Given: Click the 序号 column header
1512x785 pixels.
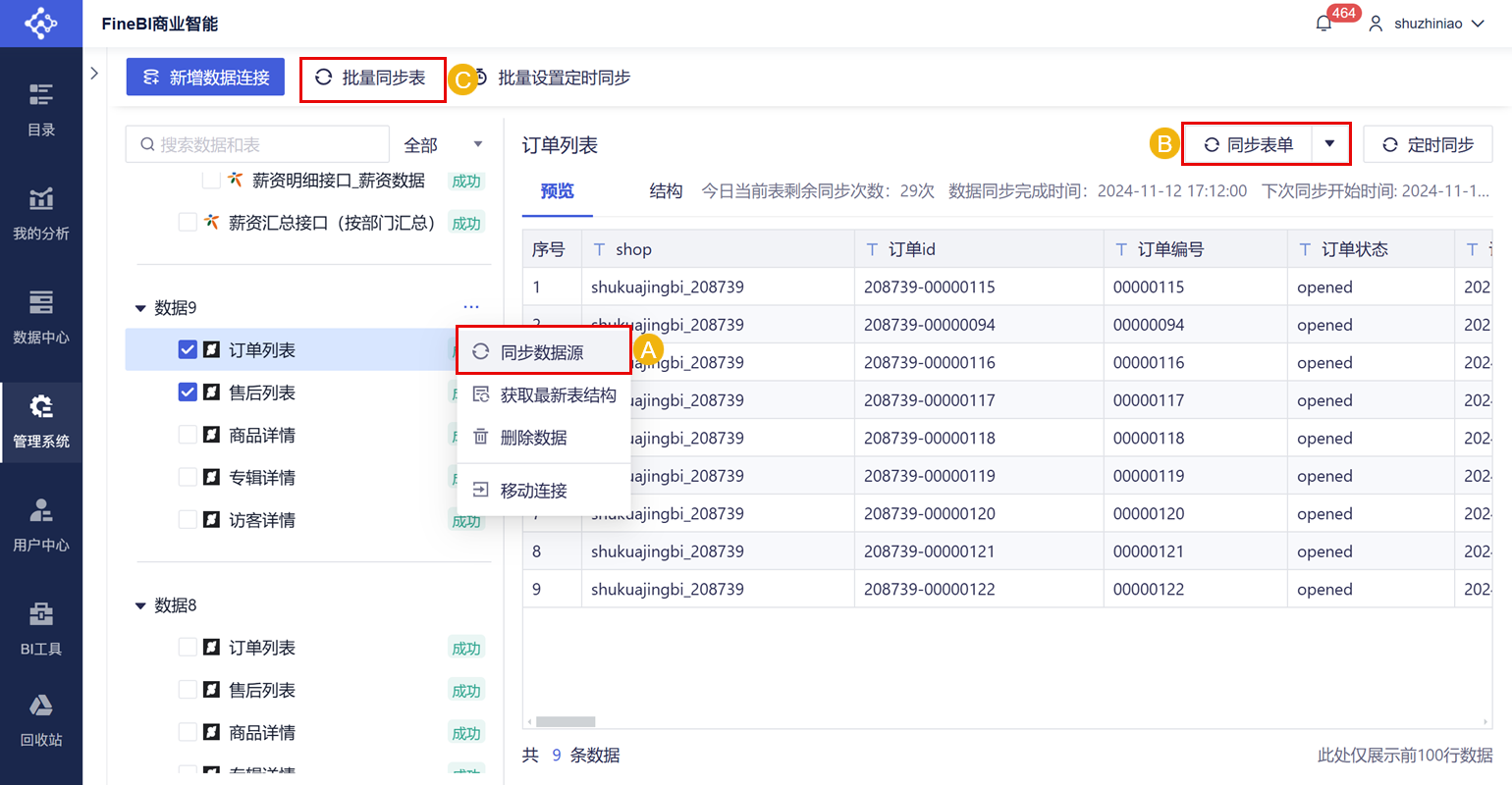Looking at the screenshot, I should 552,250.
